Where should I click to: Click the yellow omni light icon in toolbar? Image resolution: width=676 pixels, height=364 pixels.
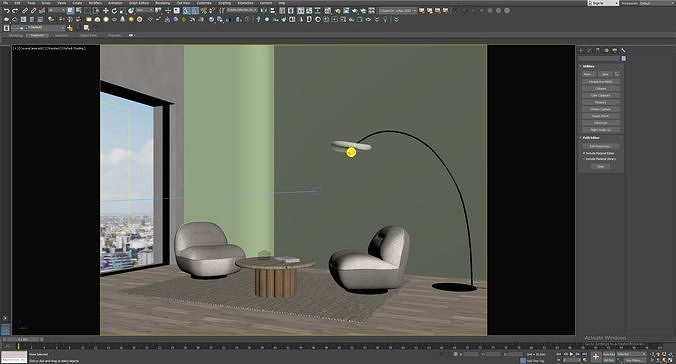[x=131, y=19]
